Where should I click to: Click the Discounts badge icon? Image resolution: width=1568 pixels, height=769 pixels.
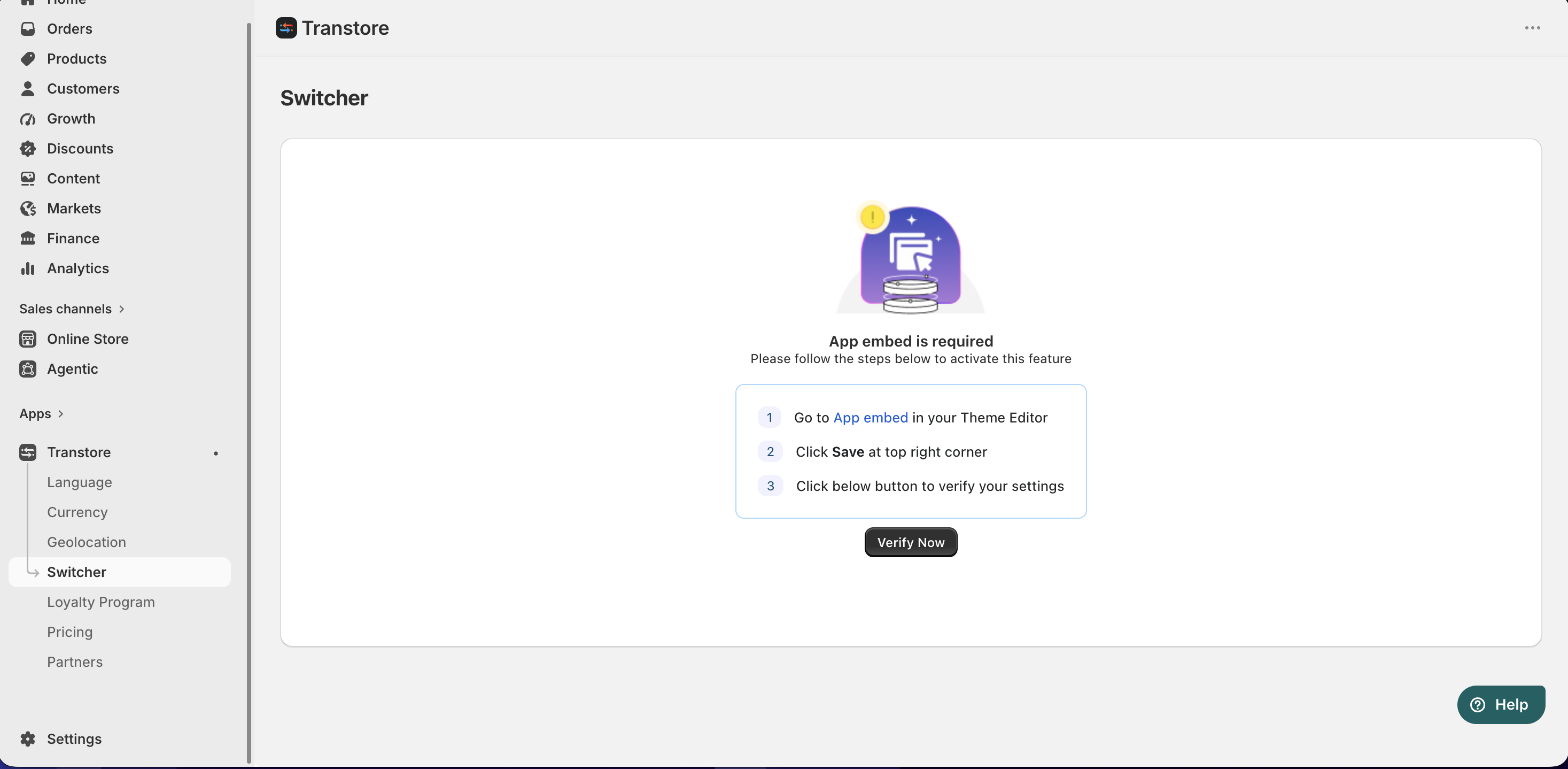[27, 149]
